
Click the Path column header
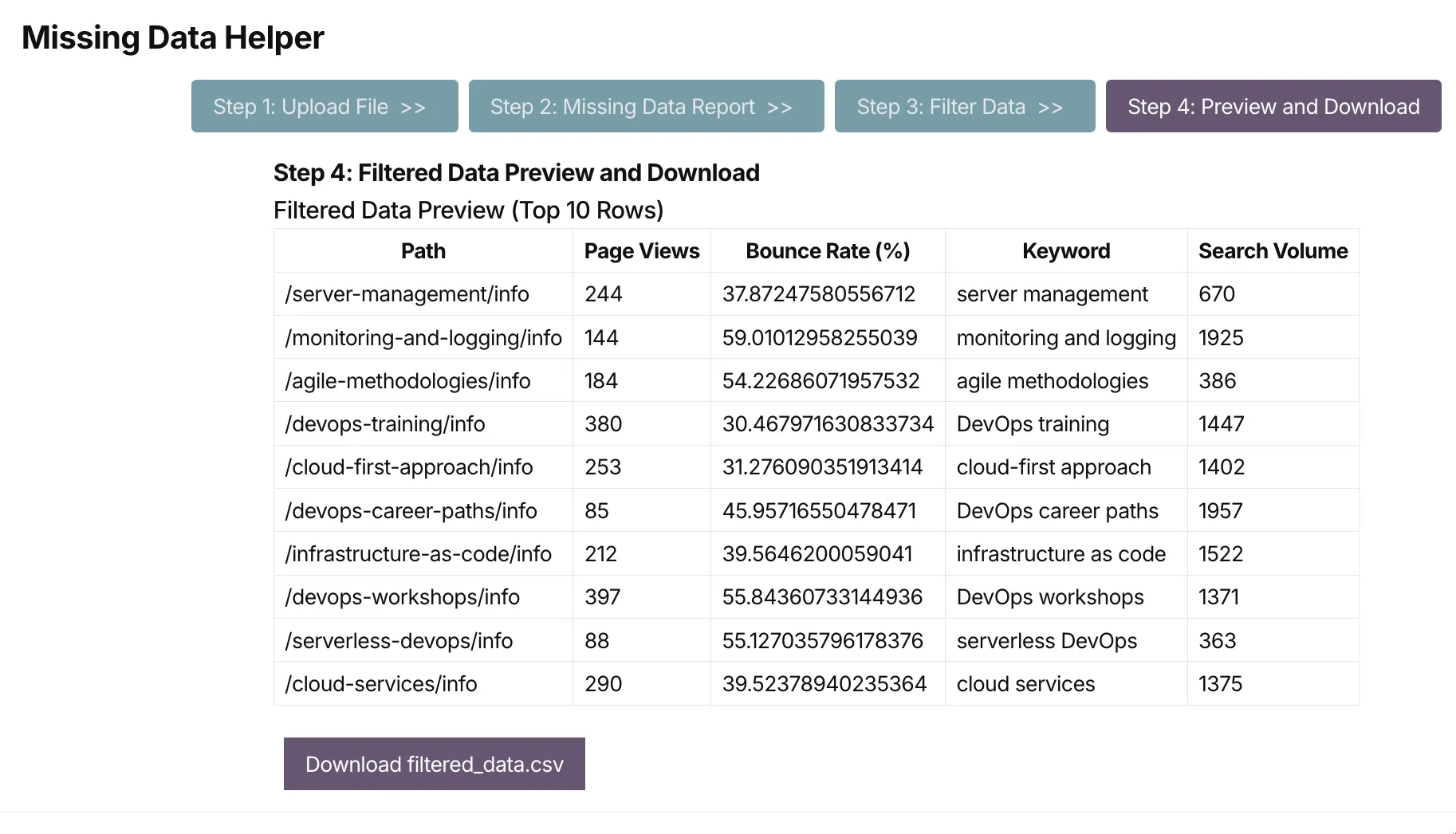pos(423,251)
